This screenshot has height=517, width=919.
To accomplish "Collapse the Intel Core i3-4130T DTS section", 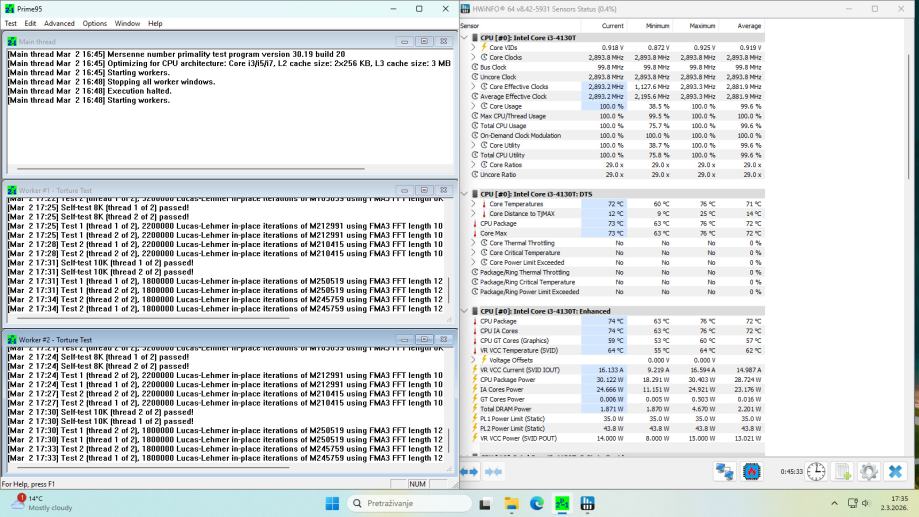I will pos(465,193).
